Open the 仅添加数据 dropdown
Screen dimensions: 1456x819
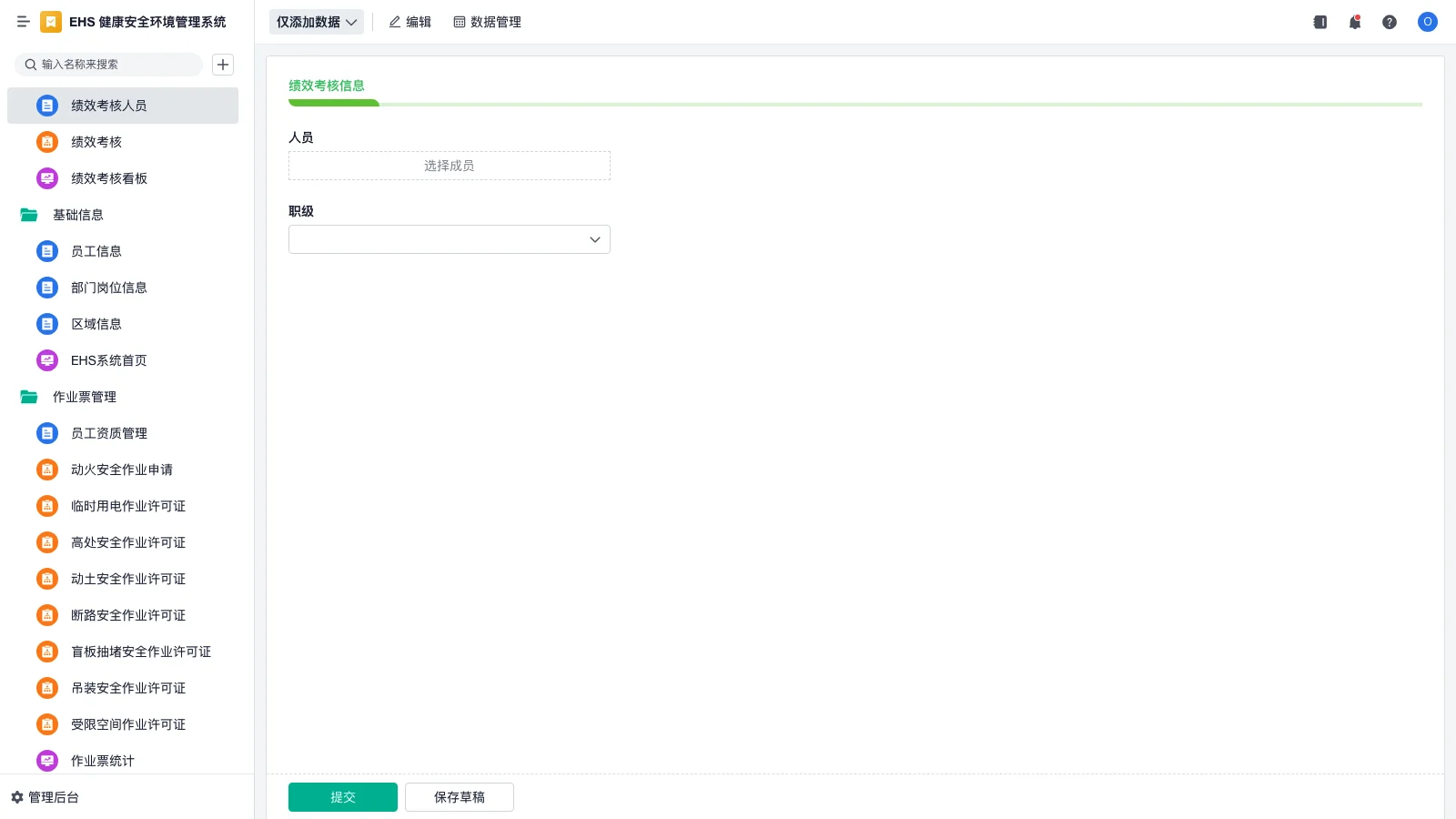tap(316, 22)
